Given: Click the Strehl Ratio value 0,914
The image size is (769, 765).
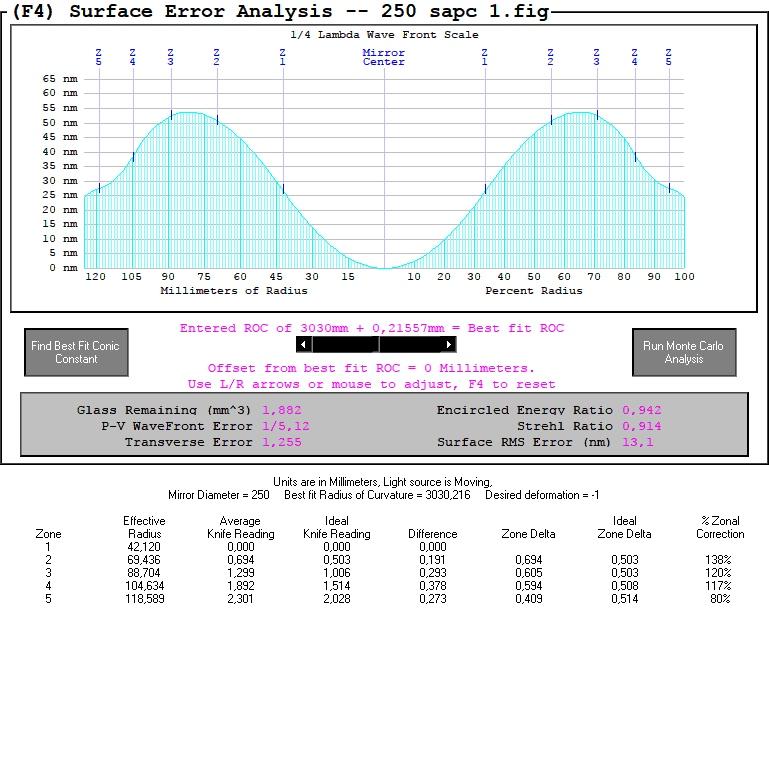Looking at the screenshot, I should click(641, 426).
